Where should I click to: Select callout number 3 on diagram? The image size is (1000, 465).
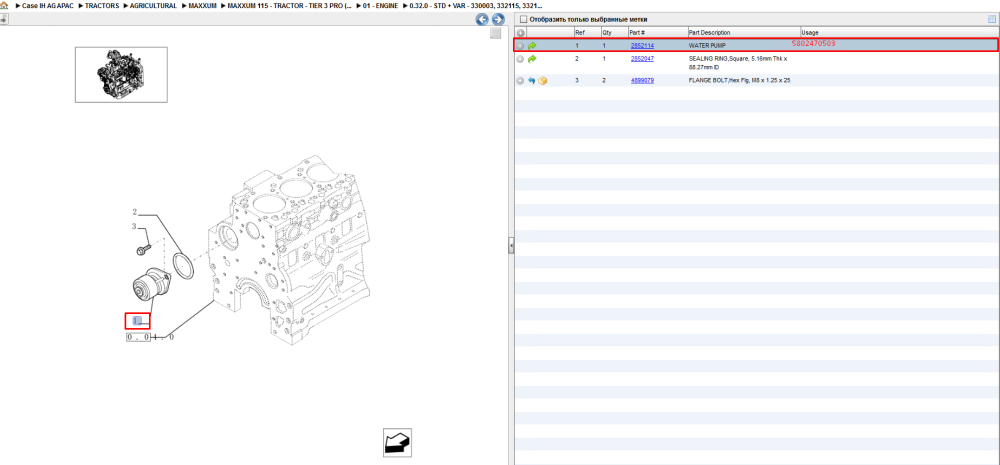pos(134,226)
